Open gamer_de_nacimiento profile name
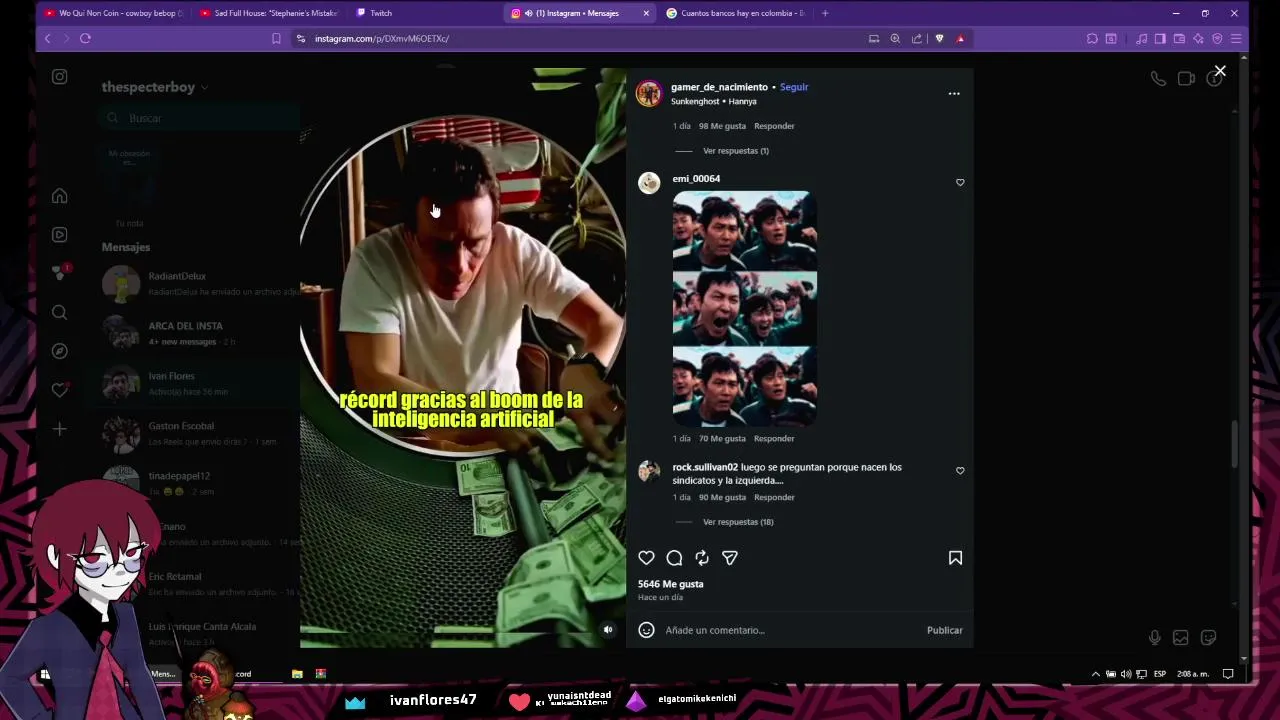This screenshot has width=1280, height=720. [719, 87]
